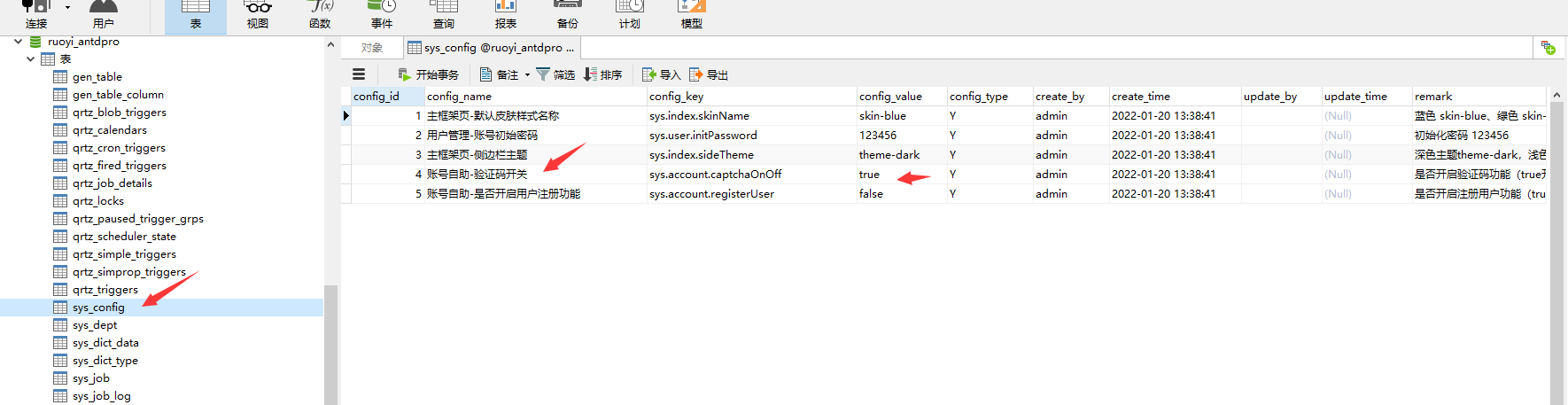The height and width of the screenshot is (405, 1568).
Task: Open the 连接 connection tool
Action: 36,15
